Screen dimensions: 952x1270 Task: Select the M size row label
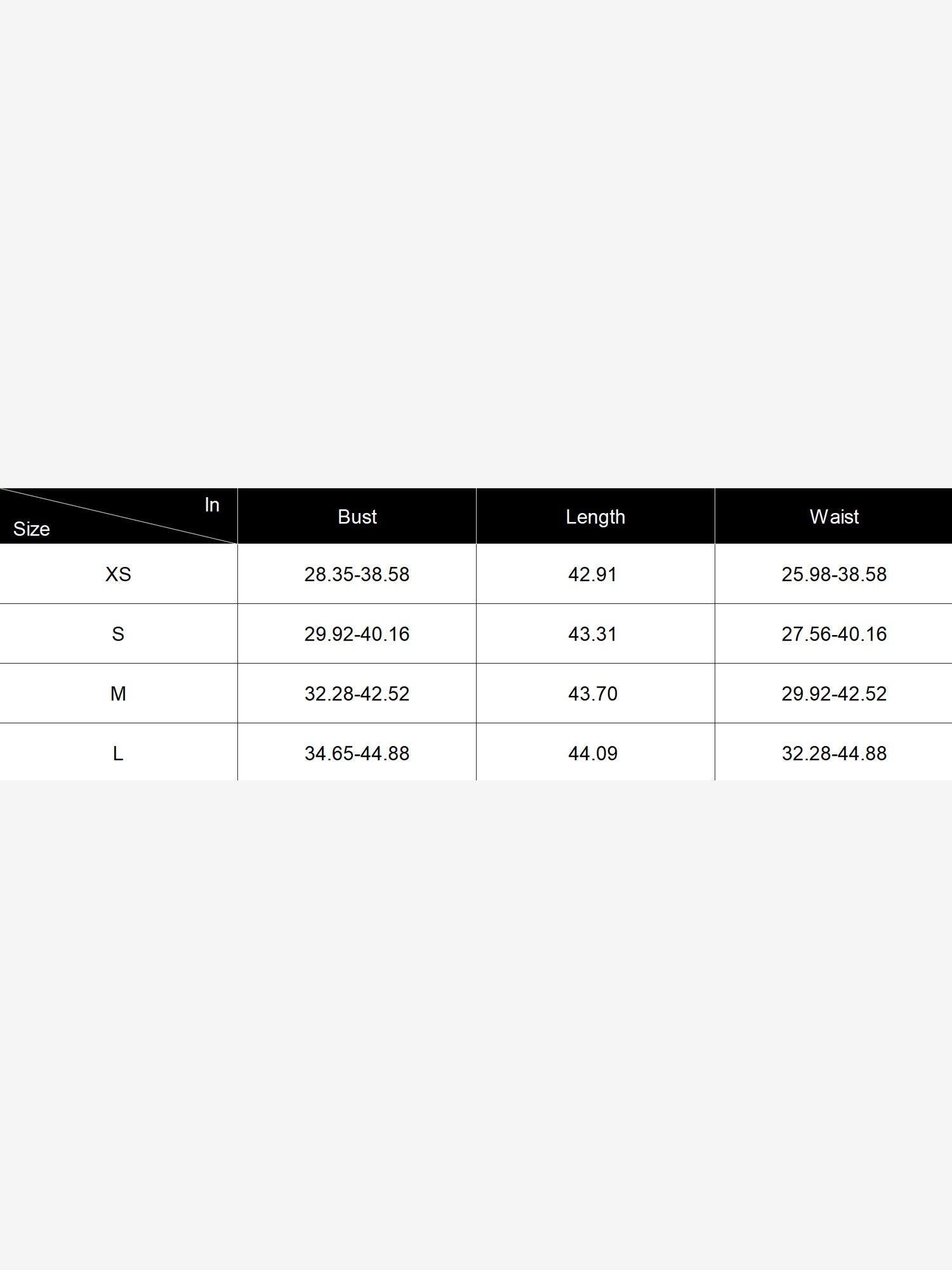click(118, 693)
